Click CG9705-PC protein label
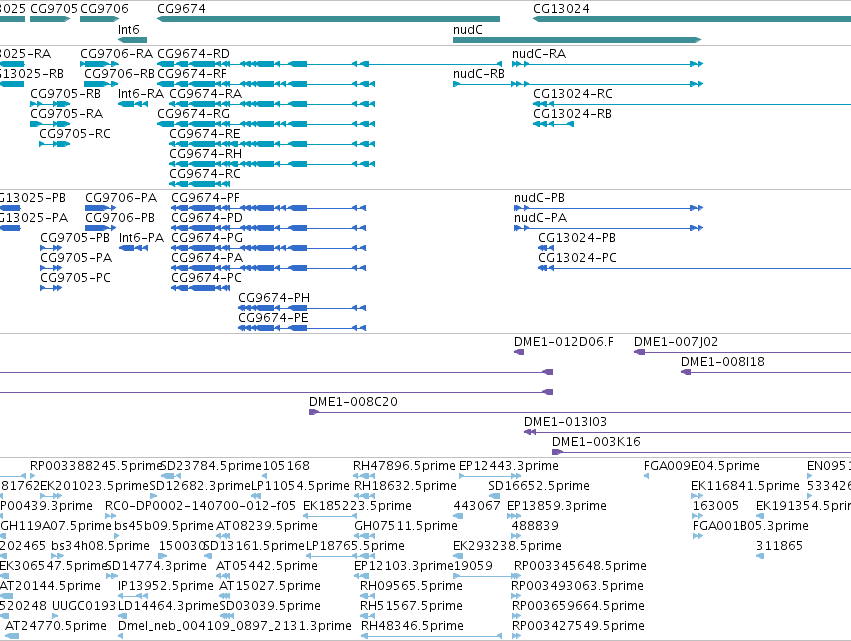This screenshot has height=641, width=851. coord(75,278)
